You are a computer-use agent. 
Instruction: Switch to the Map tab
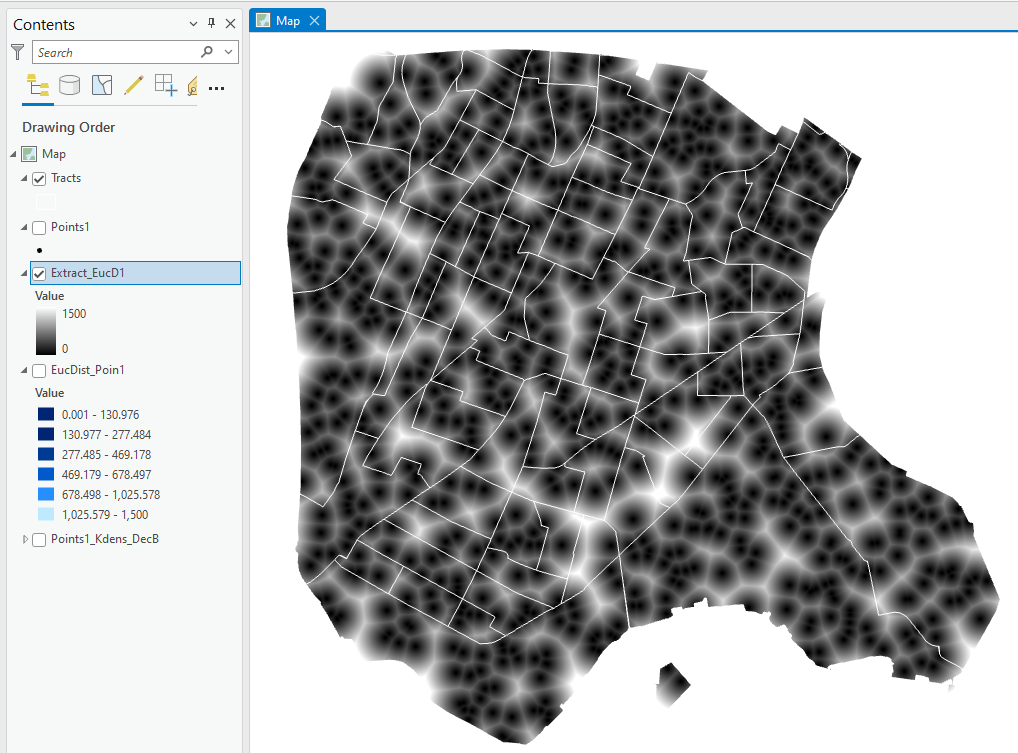(x=287, y=18)
